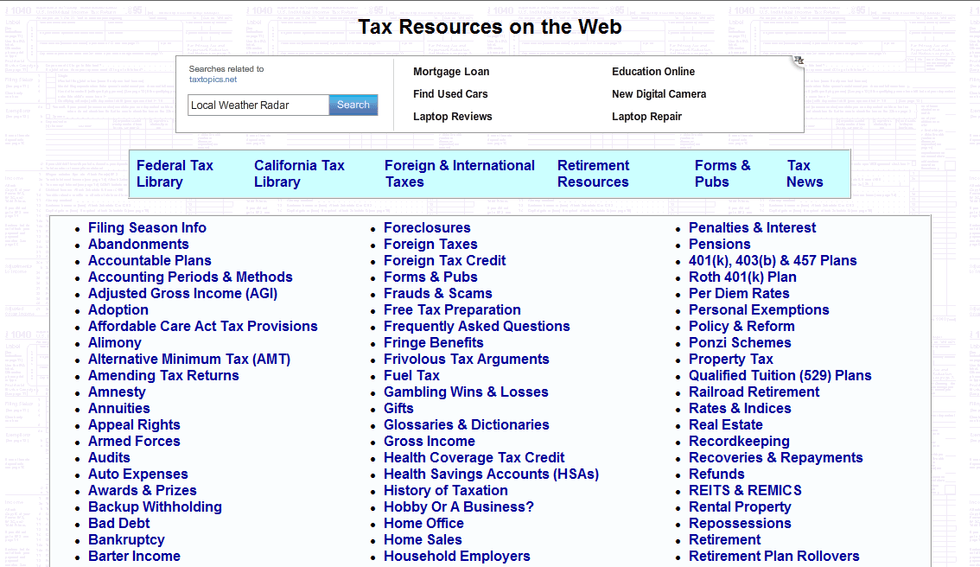Open the Roth 401(k) Plan topic
The image size is (980, 567).
[x=742, y=277]
